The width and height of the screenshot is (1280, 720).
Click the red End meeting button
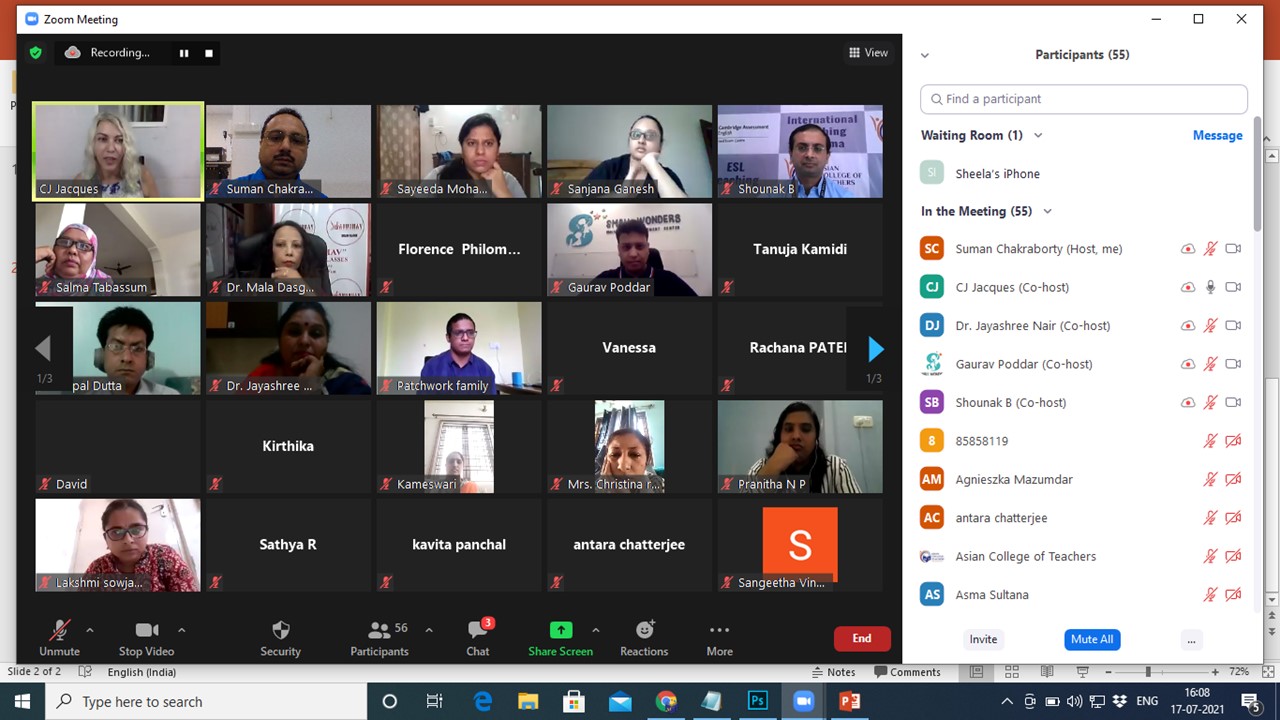coord(861,638)
